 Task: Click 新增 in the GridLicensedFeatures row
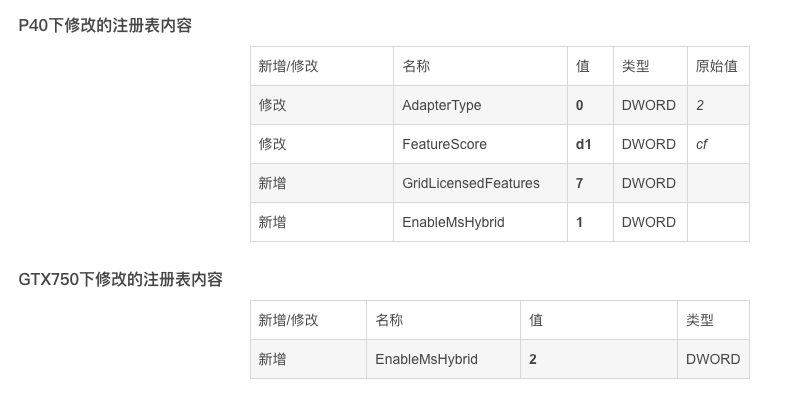click(x=272, y=183)
